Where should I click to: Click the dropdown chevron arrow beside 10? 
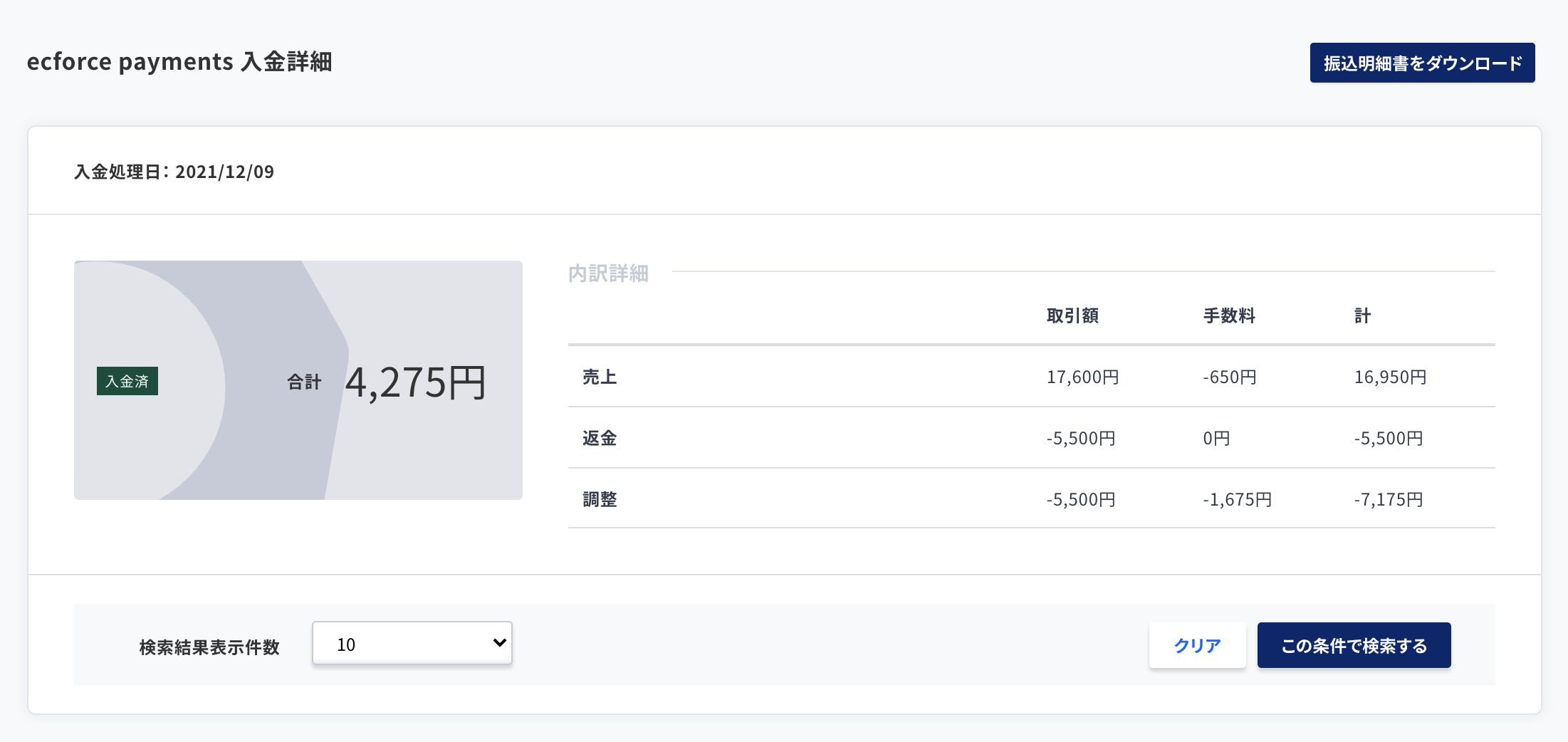pos(499,643)
